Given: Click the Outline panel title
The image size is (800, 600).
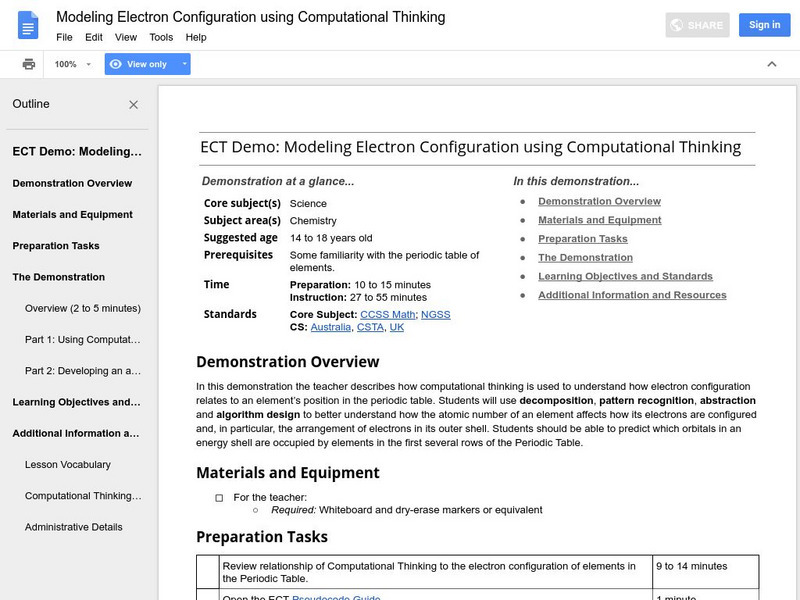Looking at the screenshot, I should (31, 104).
